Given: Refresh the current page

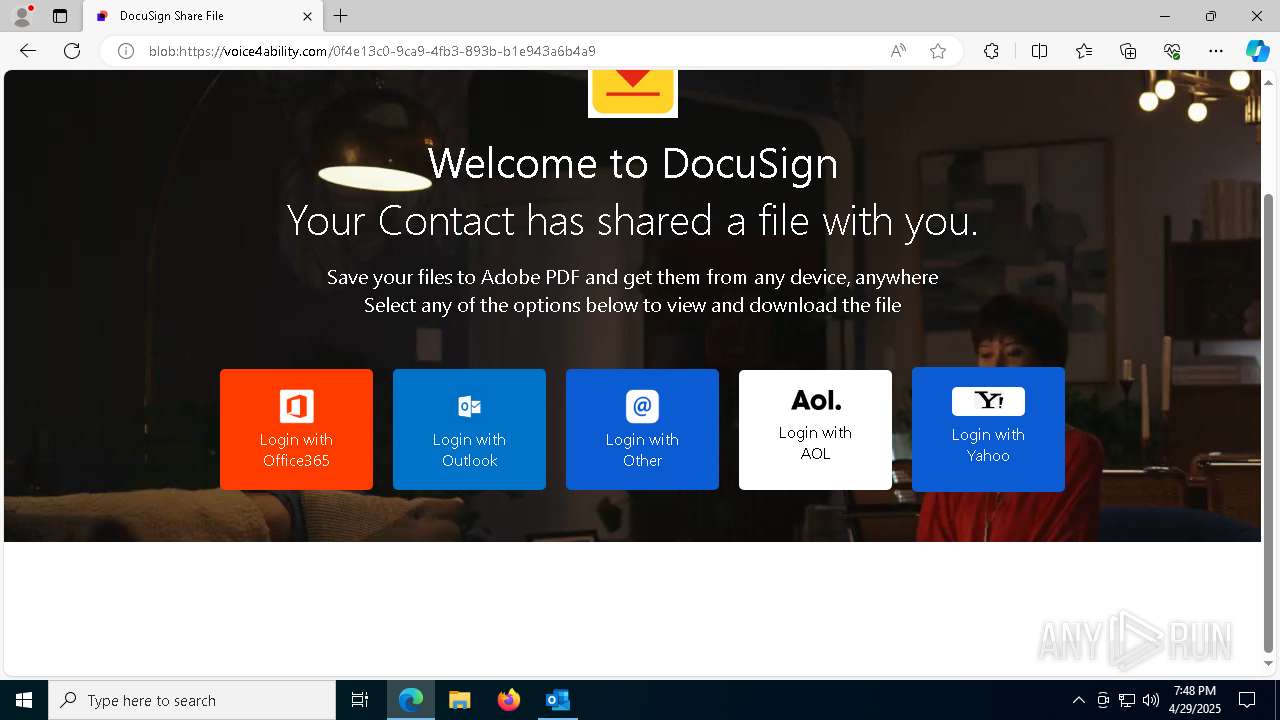Looking at the screenshot, I should pos(72,51).
